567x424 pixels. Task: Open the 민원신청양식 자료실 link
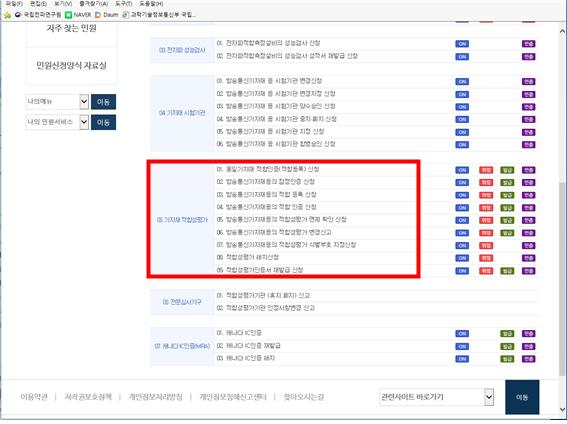[71, 66]
